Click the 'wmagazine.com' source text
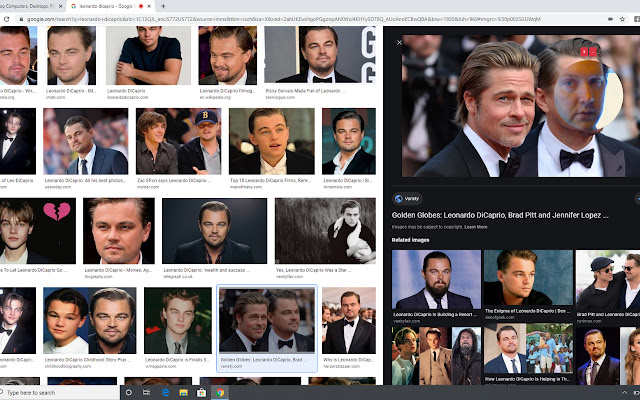This screenshot has height=400, width=640. point(160,366)
